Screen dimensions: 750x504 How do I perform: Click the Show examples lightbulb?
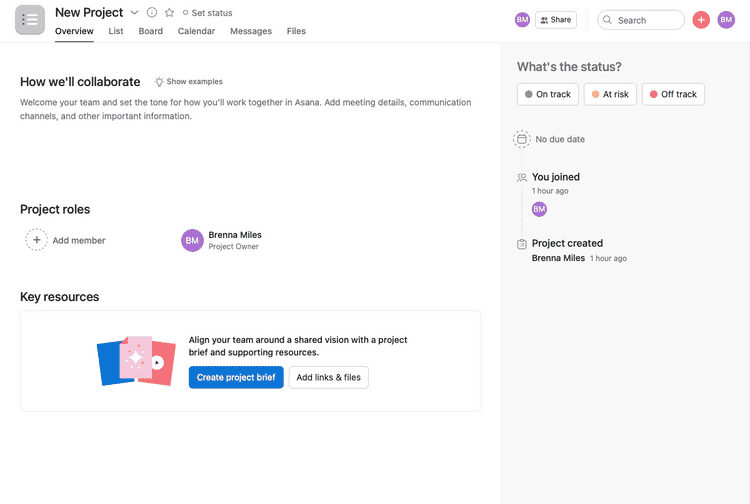pyautogui.click(x=159, y=82)
